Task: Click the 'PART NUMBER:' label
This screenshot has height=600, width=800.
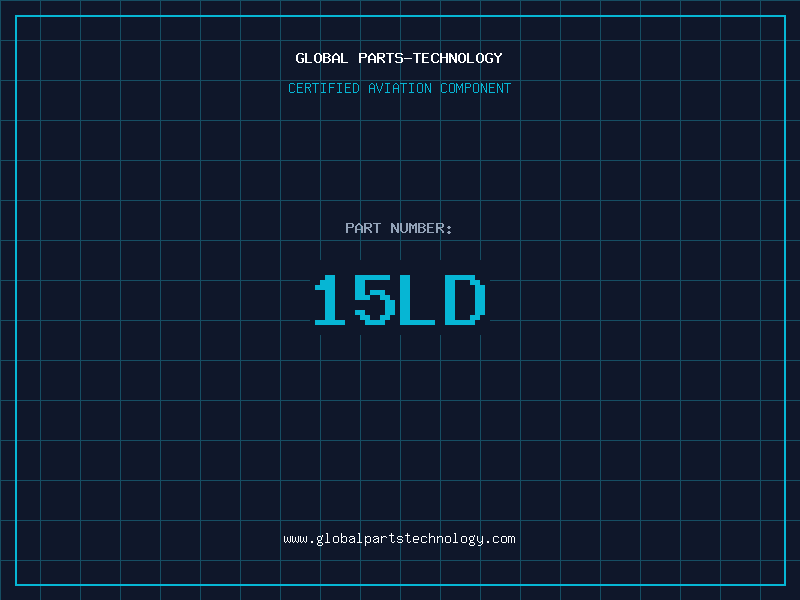Action: (399, 228)
